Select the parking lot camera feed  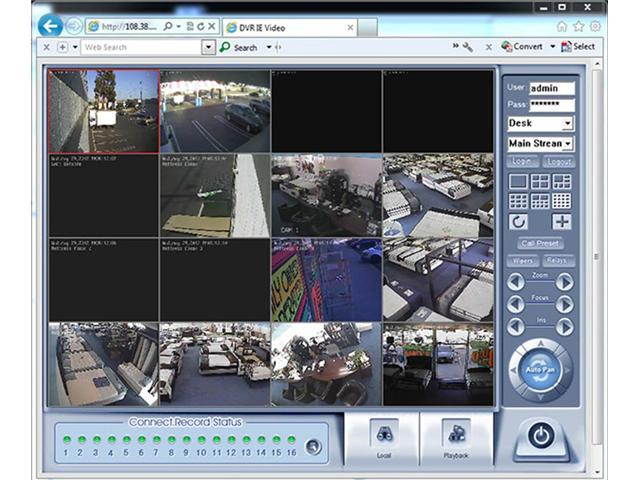tap(215, 111)
